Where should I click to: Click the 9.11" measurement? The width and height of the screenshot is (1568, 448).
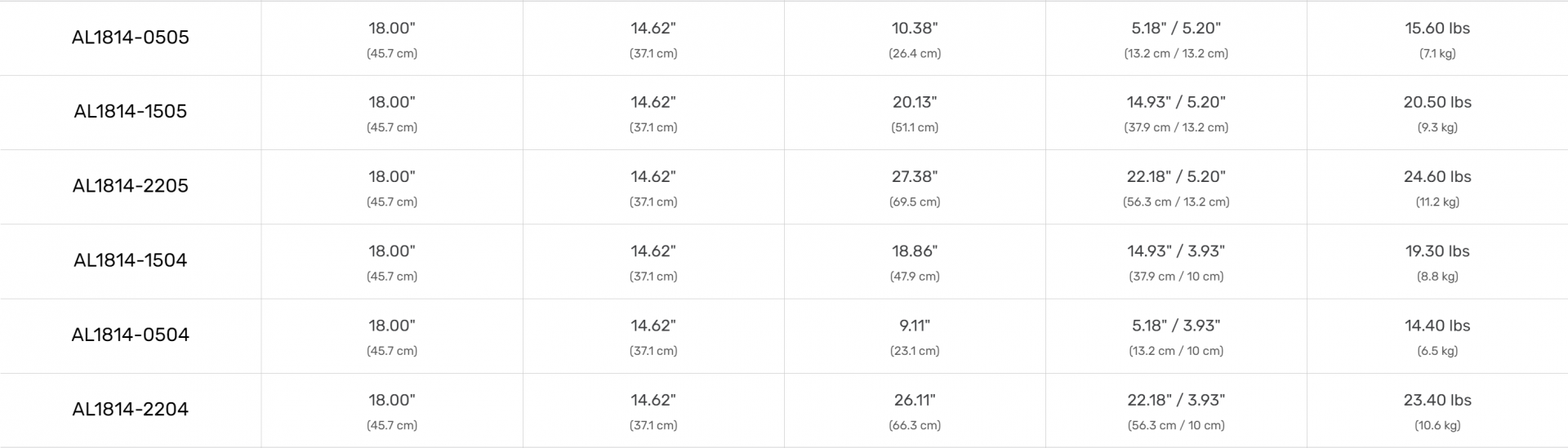[915, 326]
